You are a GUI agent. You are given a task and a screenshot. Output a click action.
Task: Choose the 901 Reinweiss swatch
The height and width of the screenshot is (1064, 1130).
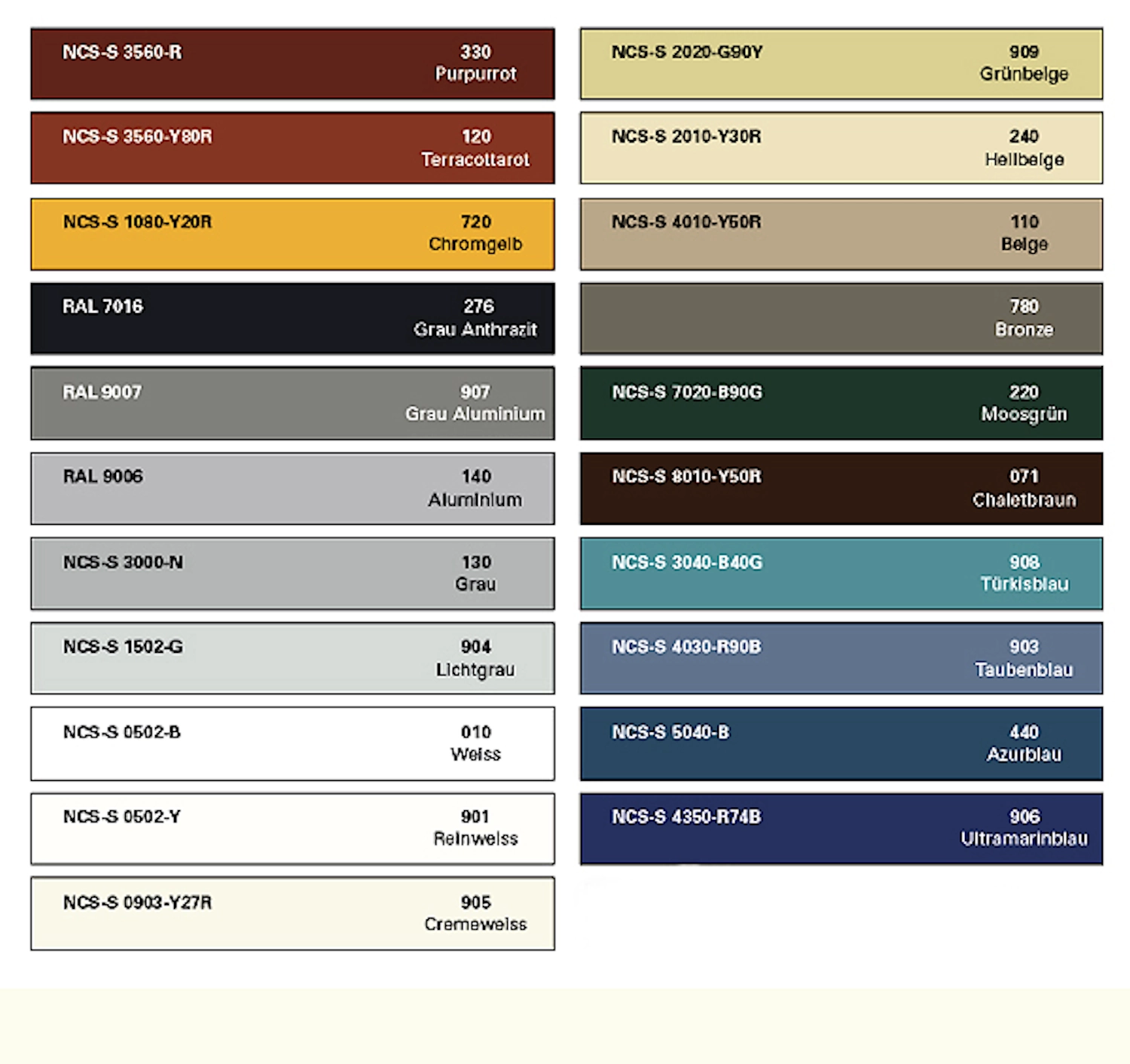(x=292, y=829)
